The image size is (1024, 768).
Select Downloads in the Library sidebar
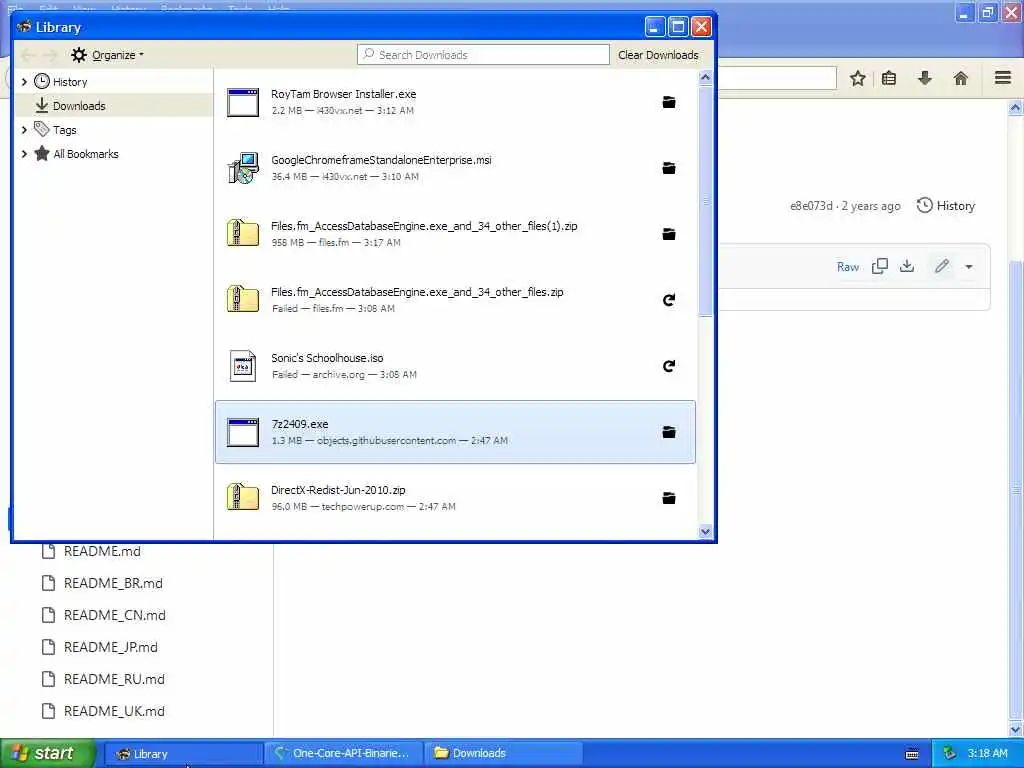79,106
